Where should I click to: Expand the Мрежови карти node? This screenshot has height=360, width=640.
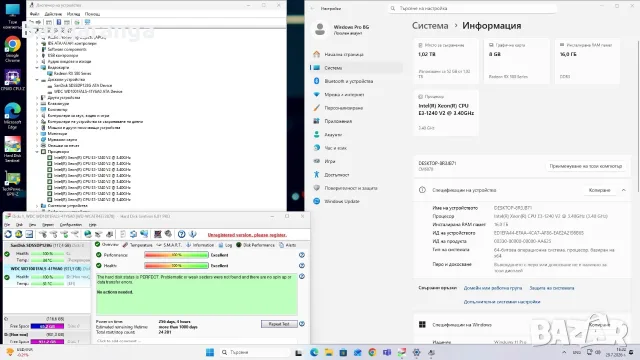[37, 140]
